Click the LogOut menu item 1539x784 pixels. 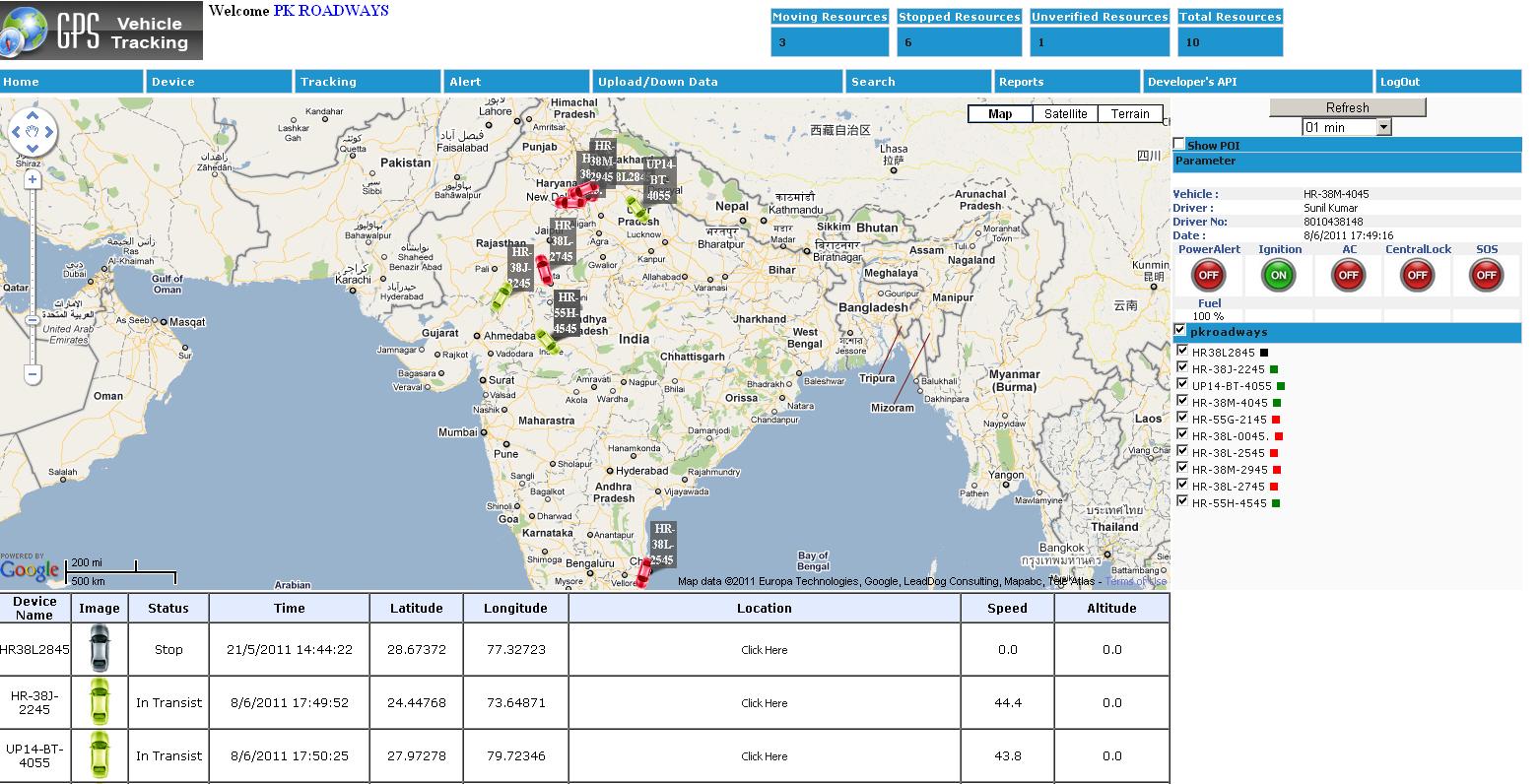point(1448,82)
